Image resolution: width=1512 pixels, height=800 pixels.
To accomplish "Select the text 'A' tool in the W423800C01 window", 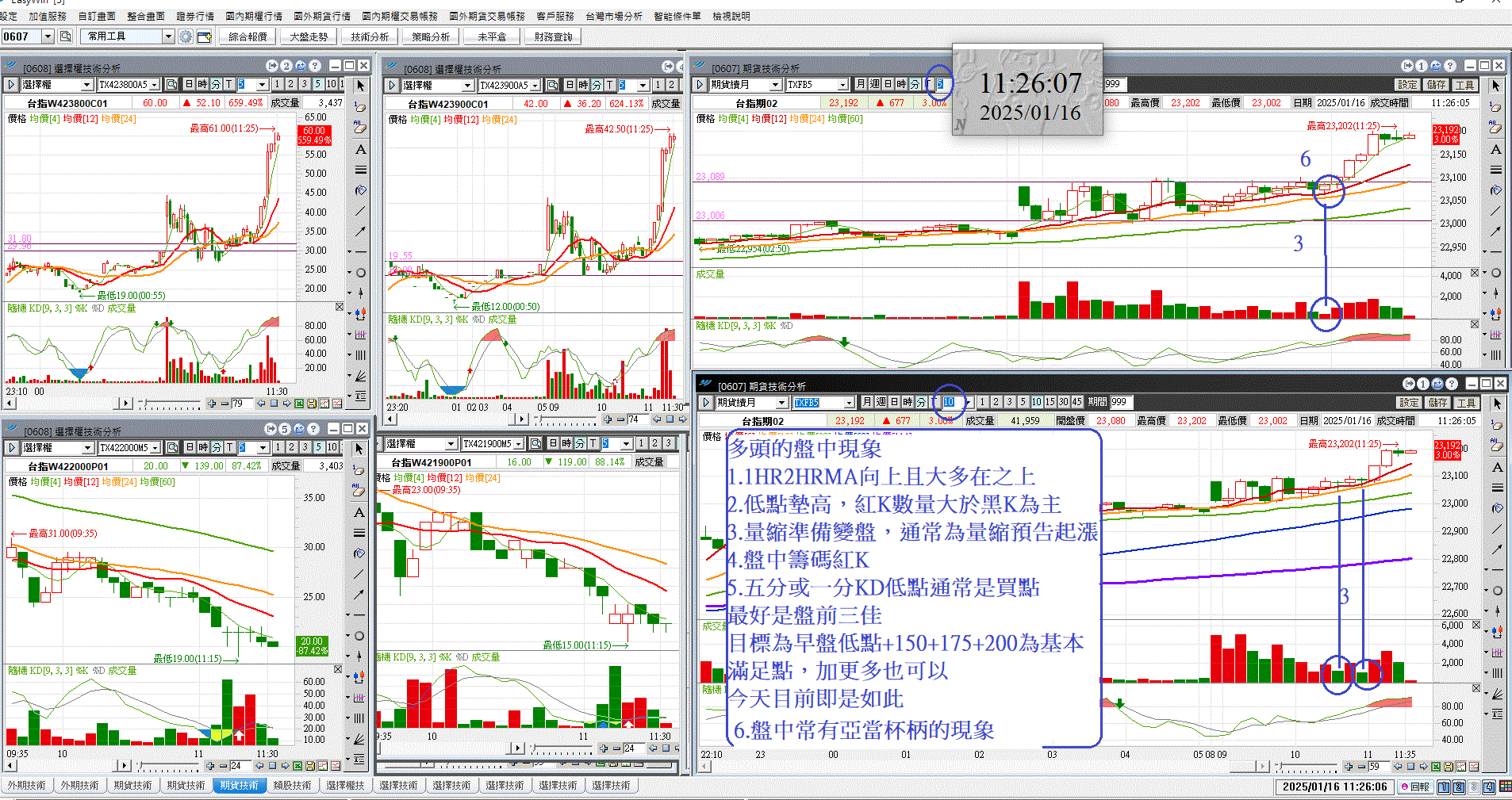I will pyautogui.click(x=361, y=149).
